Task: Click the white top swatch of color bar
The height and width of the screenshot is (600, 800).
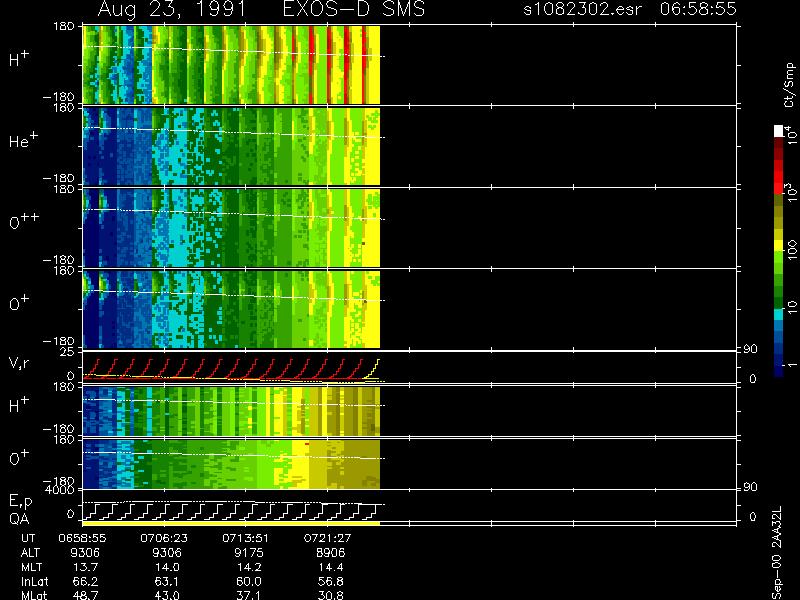Action: click(779, 131)
